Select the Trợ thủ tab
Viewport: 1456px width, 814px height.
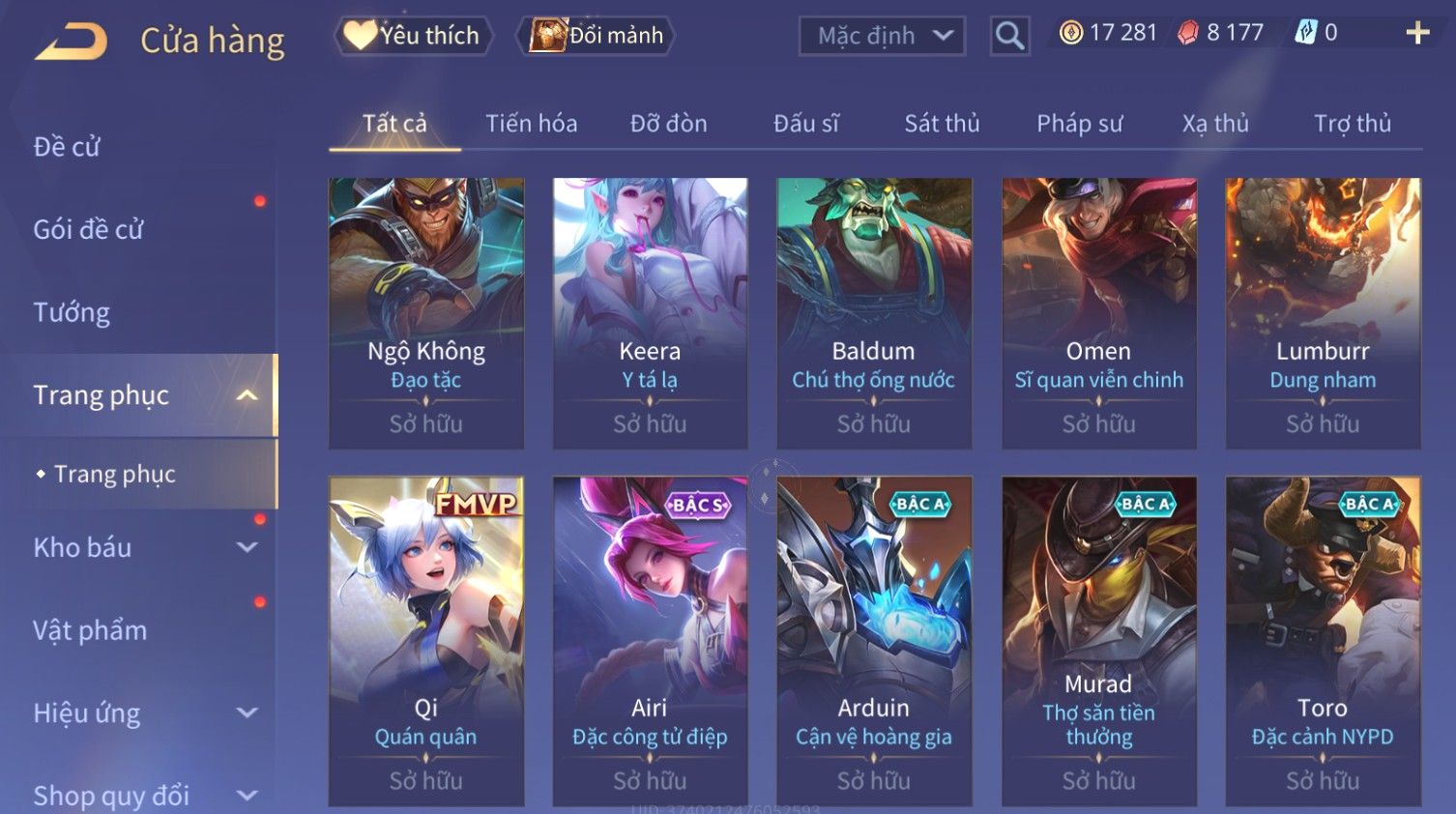[1352, 124]
